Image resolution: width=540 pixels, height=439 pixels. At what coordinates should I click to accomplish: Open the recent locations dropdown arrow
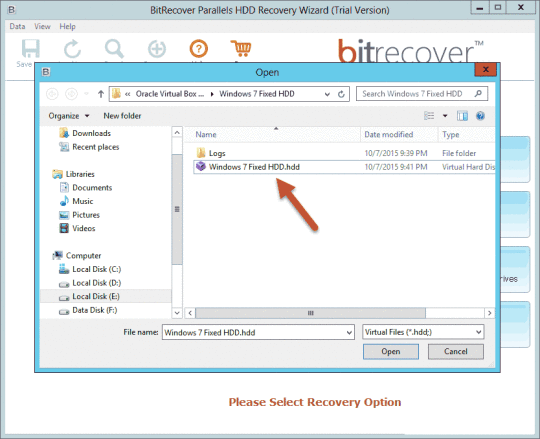pos(86,94)
